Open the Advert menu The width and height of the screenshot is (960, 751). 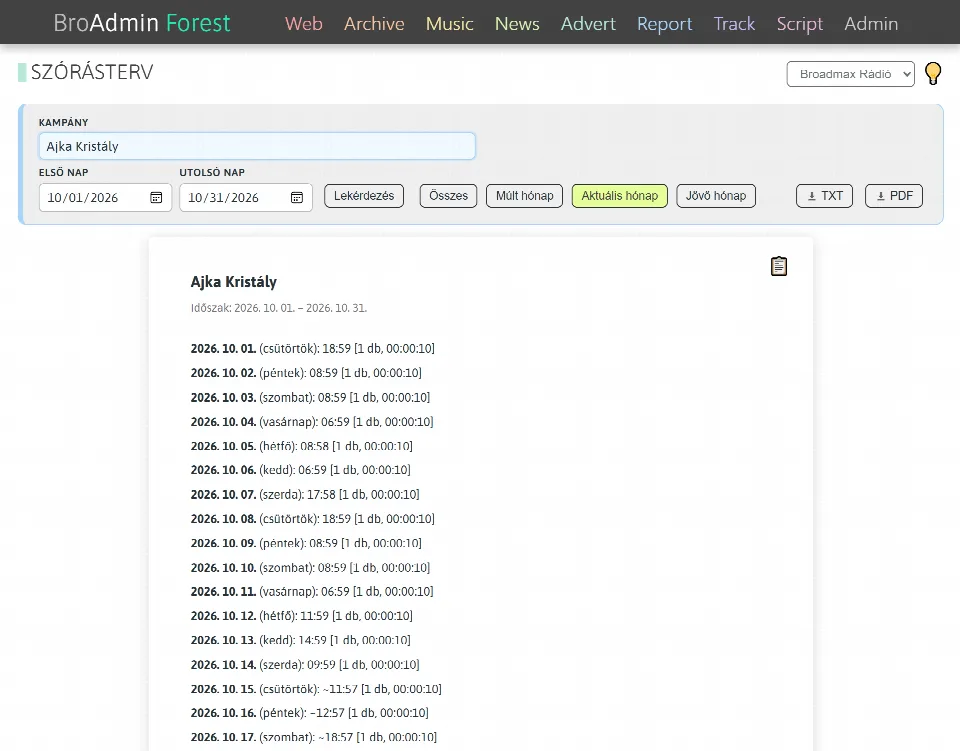[x=588, y=23]
